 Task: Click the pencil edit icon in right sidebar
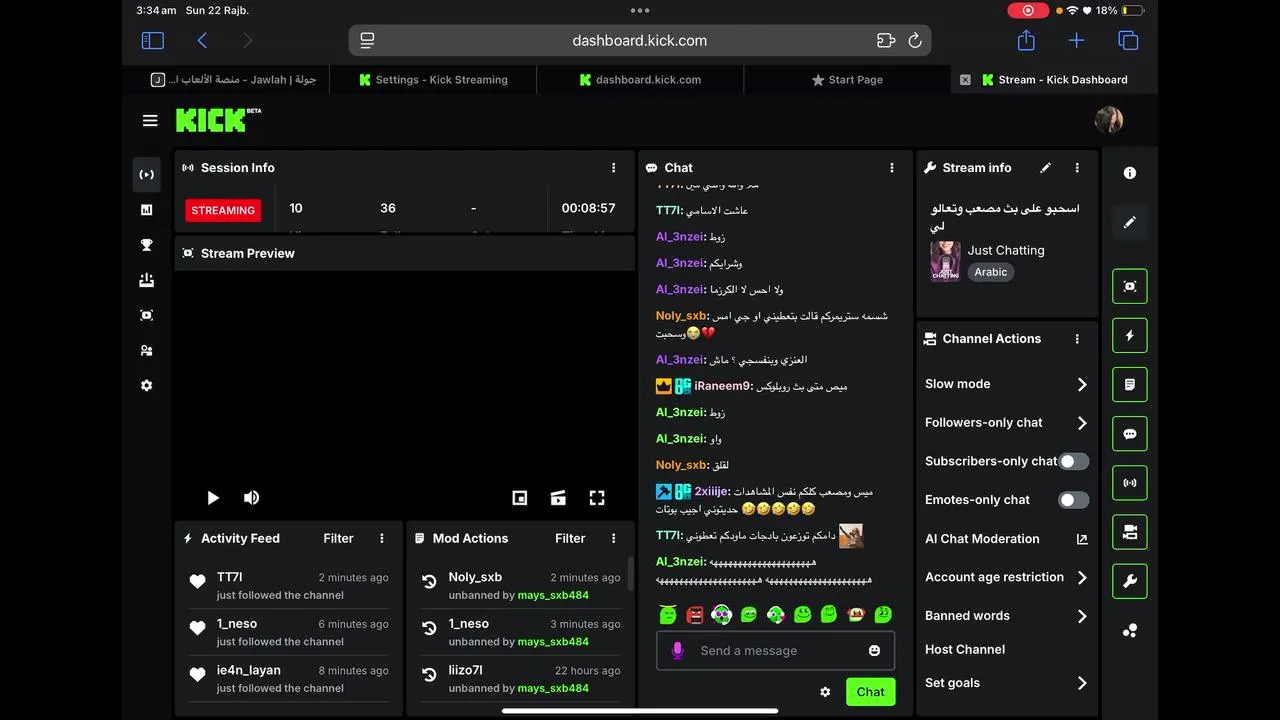tap(1130, 222)
